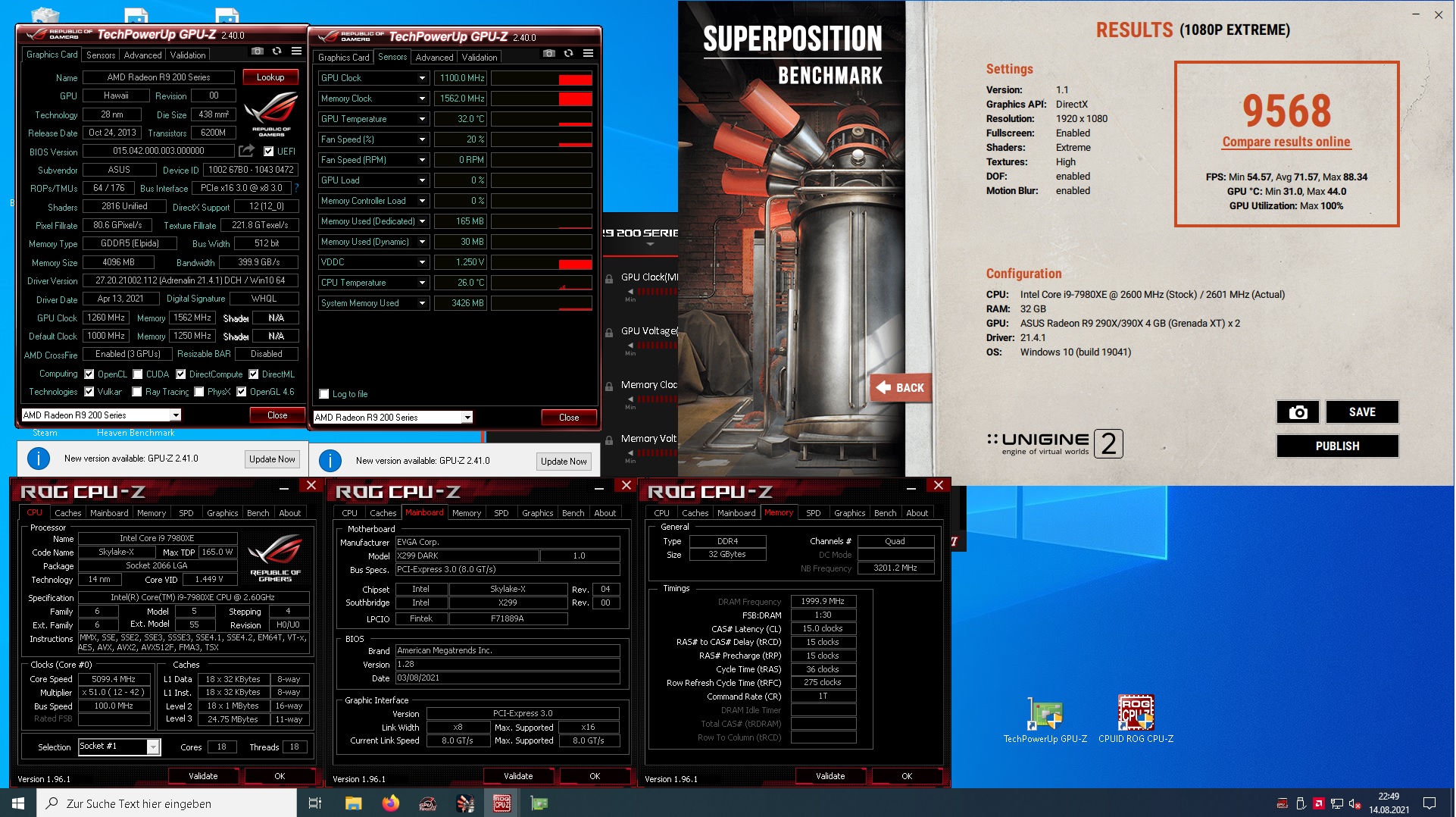Open GPU selector dropdown in GPU-Z Graphics Card window

pos(176,415)
